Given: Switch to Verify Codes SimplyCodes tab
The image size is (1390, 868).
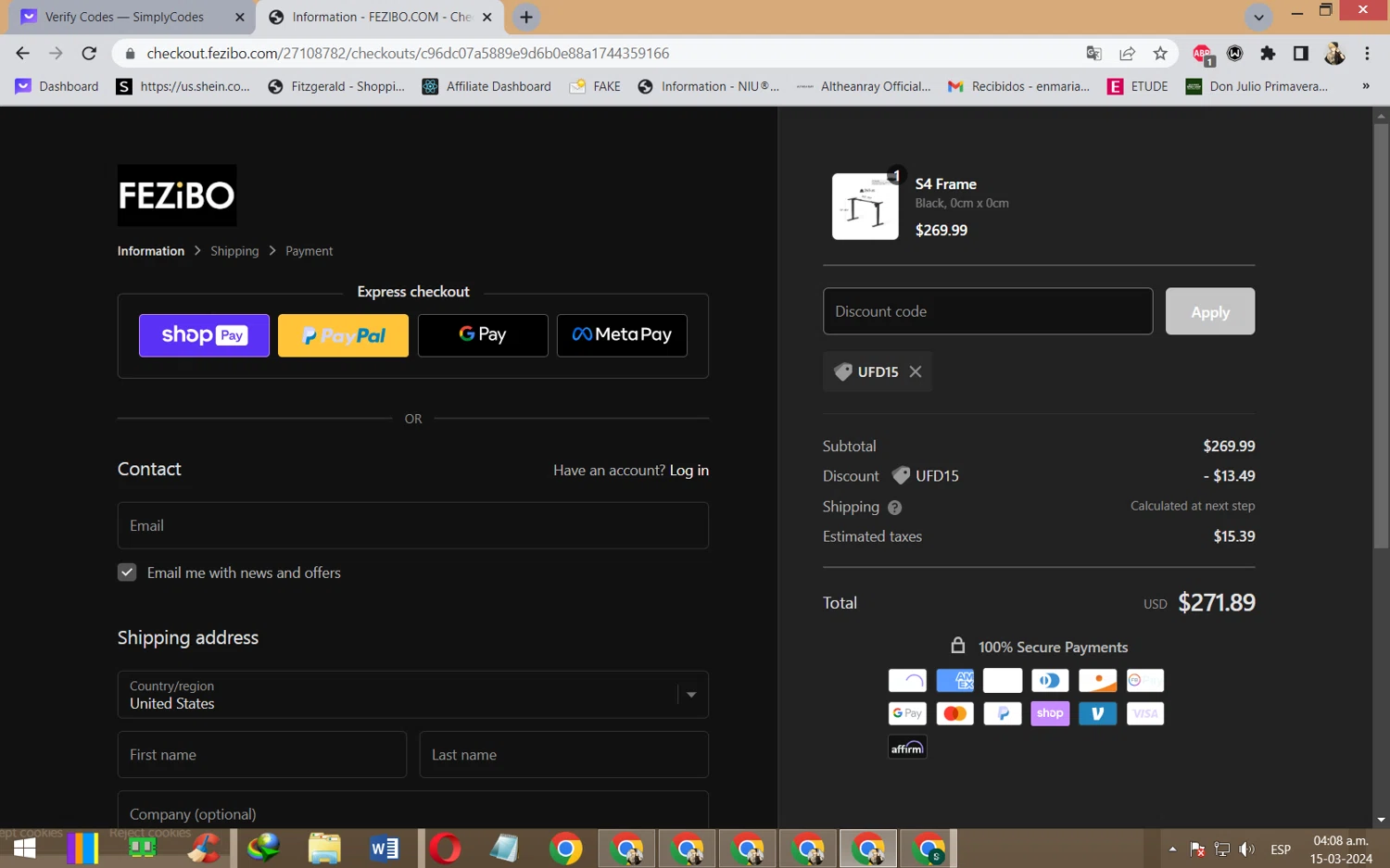Looking at the screenshot, I should (125, 17).
